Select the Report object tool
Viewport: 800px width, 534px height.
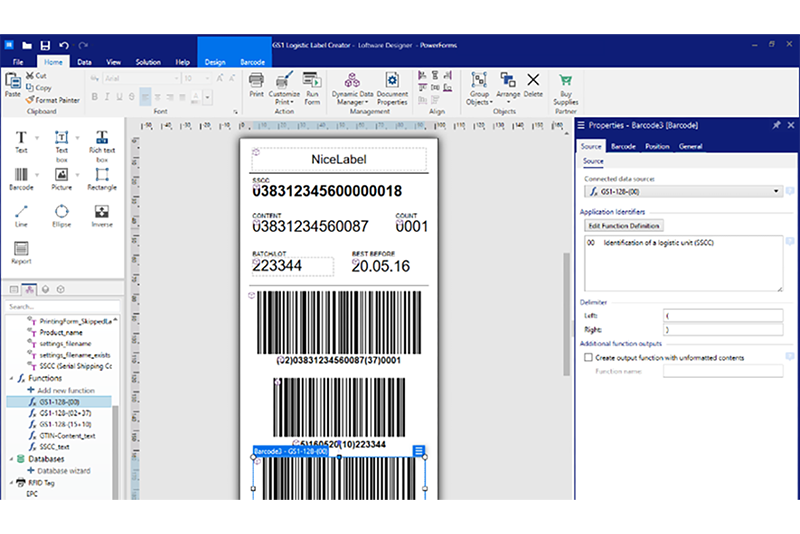pyautogui.click(x=21, y=252)
